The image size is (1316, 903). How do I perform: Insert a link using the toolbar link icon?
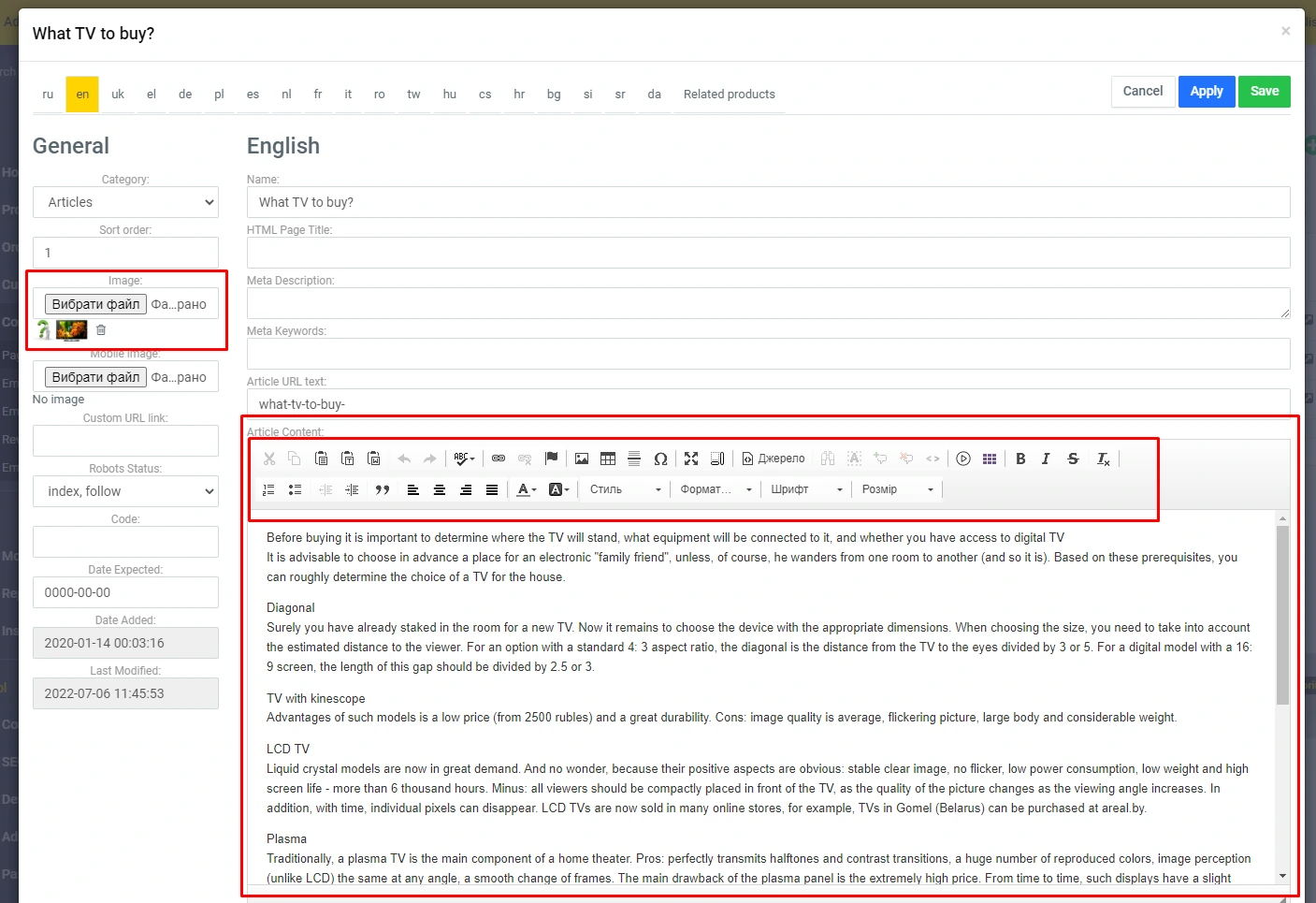[x=499, y=459]
